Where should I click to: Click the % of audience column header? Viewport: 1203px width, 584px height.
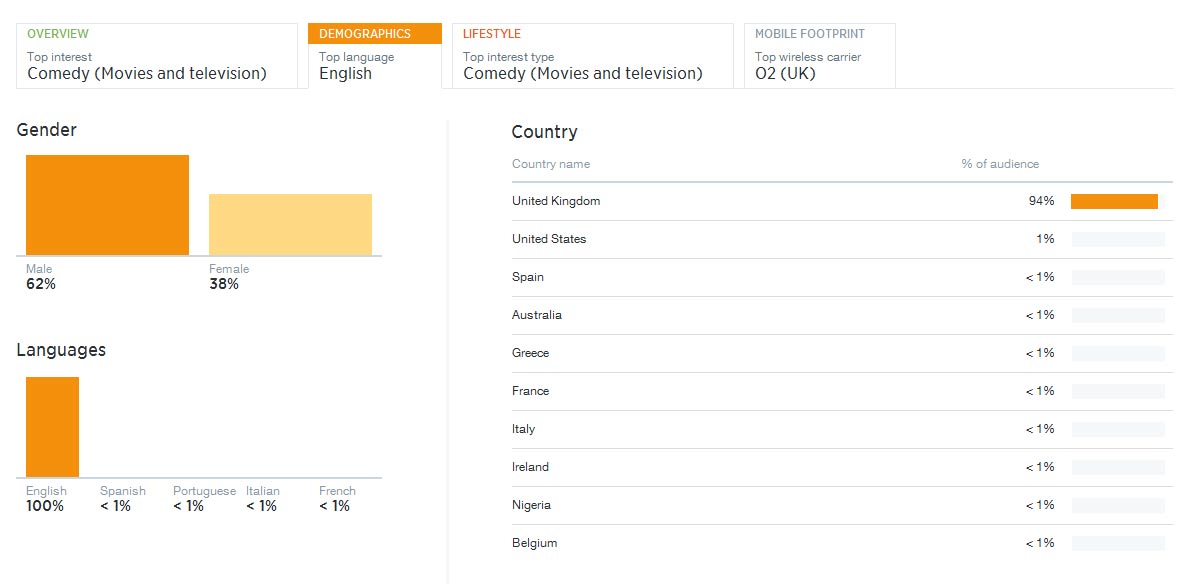pyautogui.click(x=1000, y=164)
